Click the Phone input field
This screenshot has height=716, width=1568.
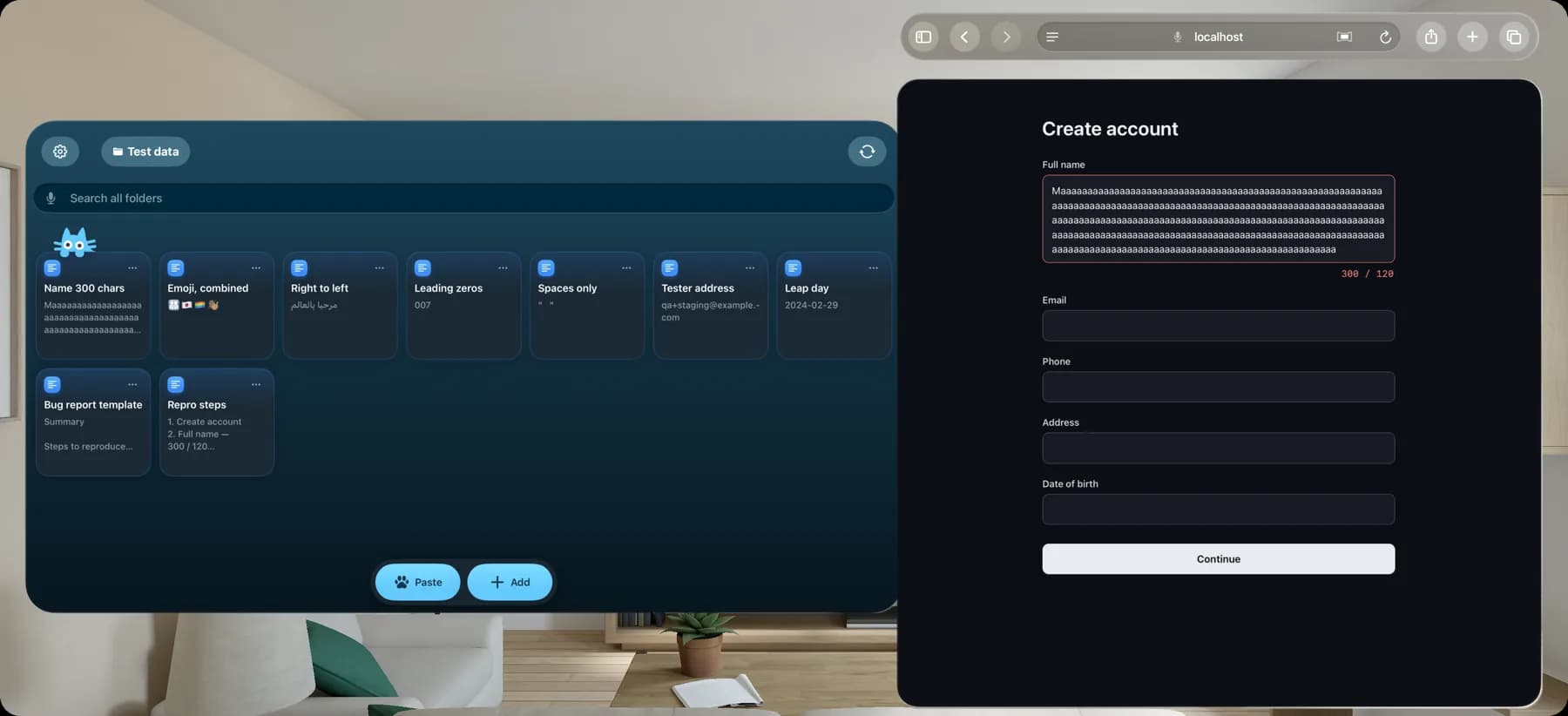coord(1218,387)
